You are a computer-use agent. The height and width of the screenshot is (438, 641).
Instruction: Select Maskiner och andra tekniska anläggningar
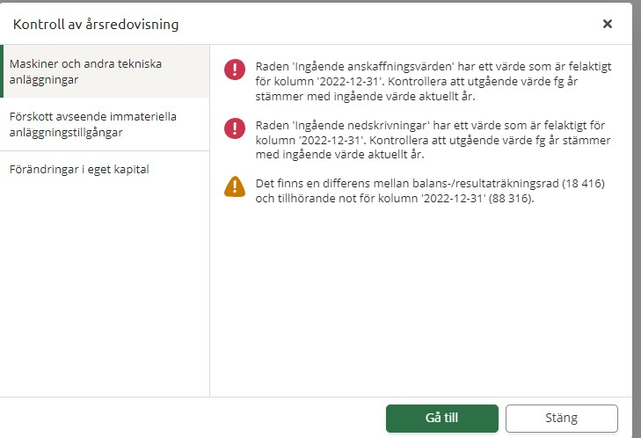click(105, 72)
